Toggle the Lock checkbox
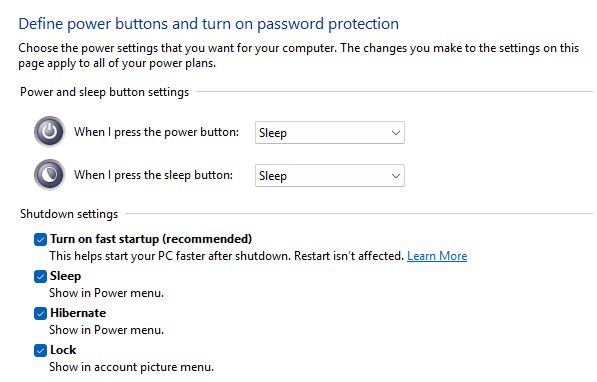 click(40, 350)
